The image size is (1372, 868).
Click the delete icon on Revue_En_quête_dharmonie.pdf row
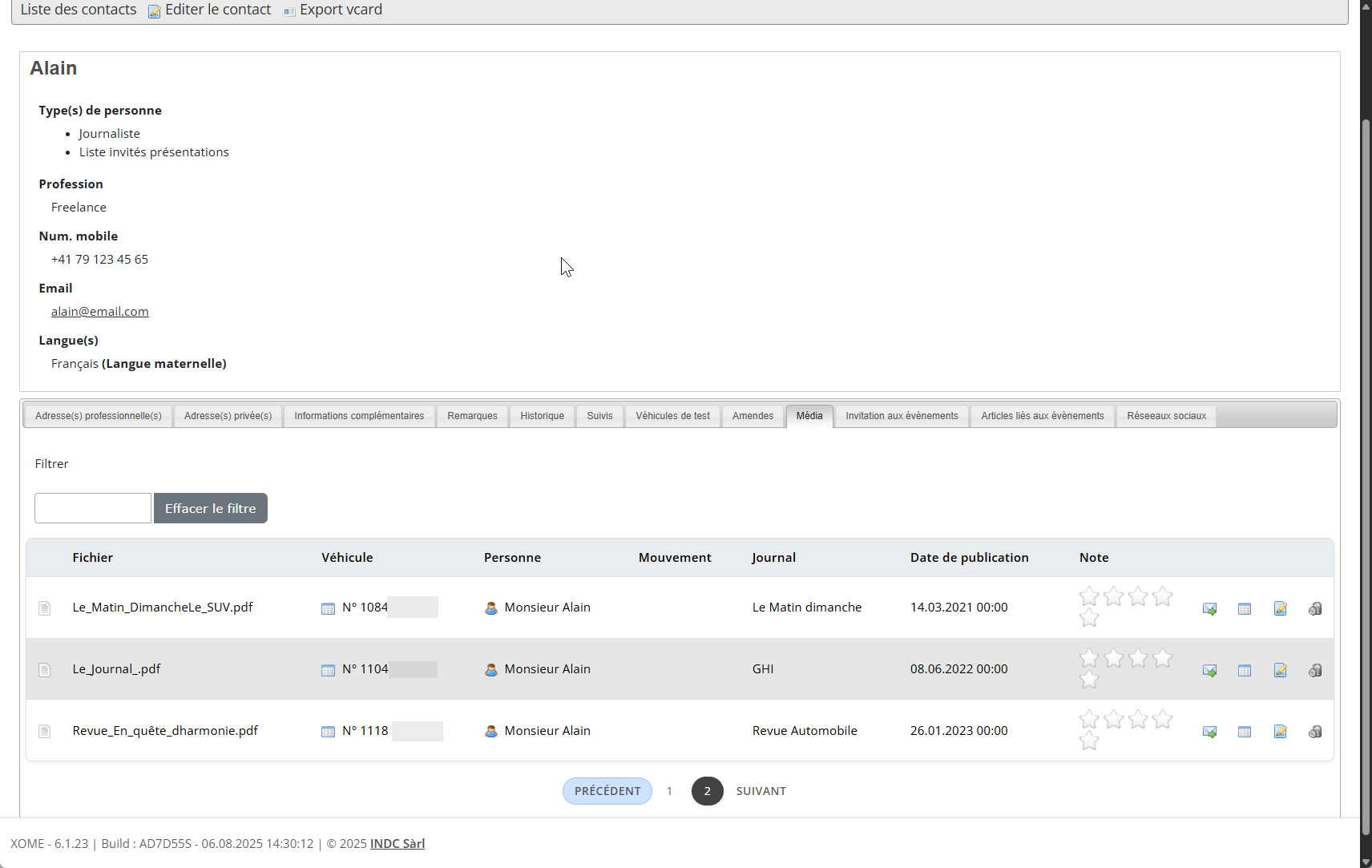[1315, 732]
